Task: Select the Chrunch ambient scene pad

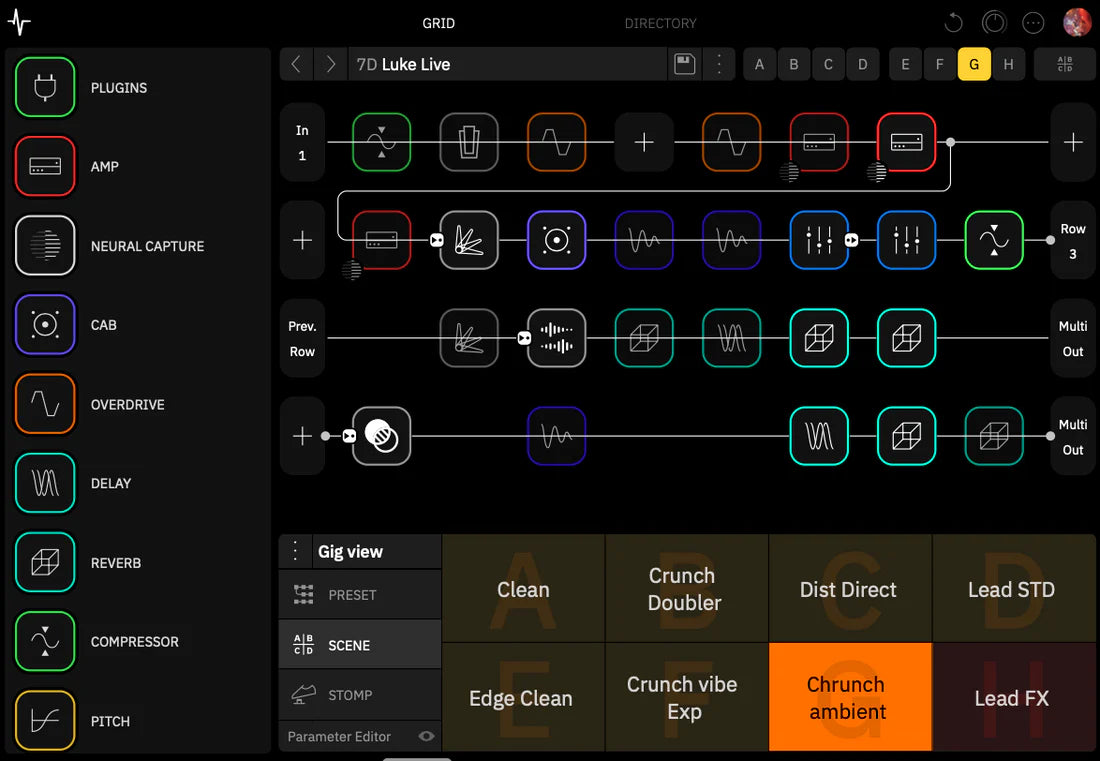Action: [x=849, y=697]
